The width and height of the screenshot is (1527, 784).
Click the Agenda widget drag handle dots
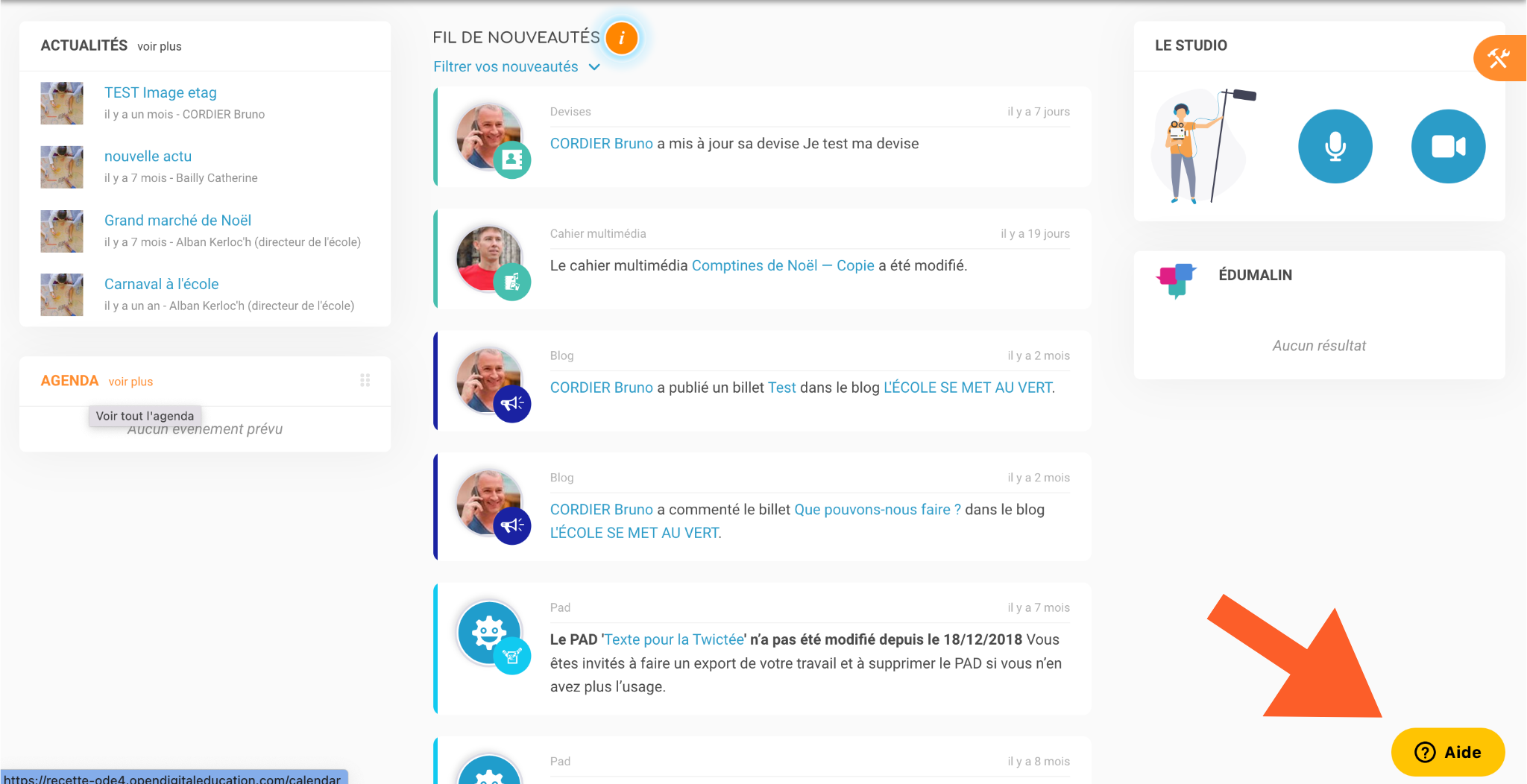pyautogui.click(x=365, y=380)
